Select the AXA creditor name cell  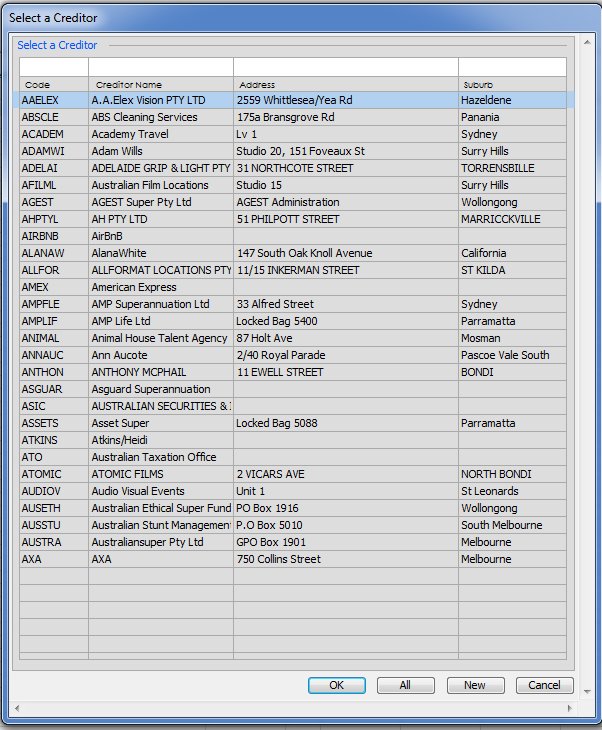coord(161,559)
